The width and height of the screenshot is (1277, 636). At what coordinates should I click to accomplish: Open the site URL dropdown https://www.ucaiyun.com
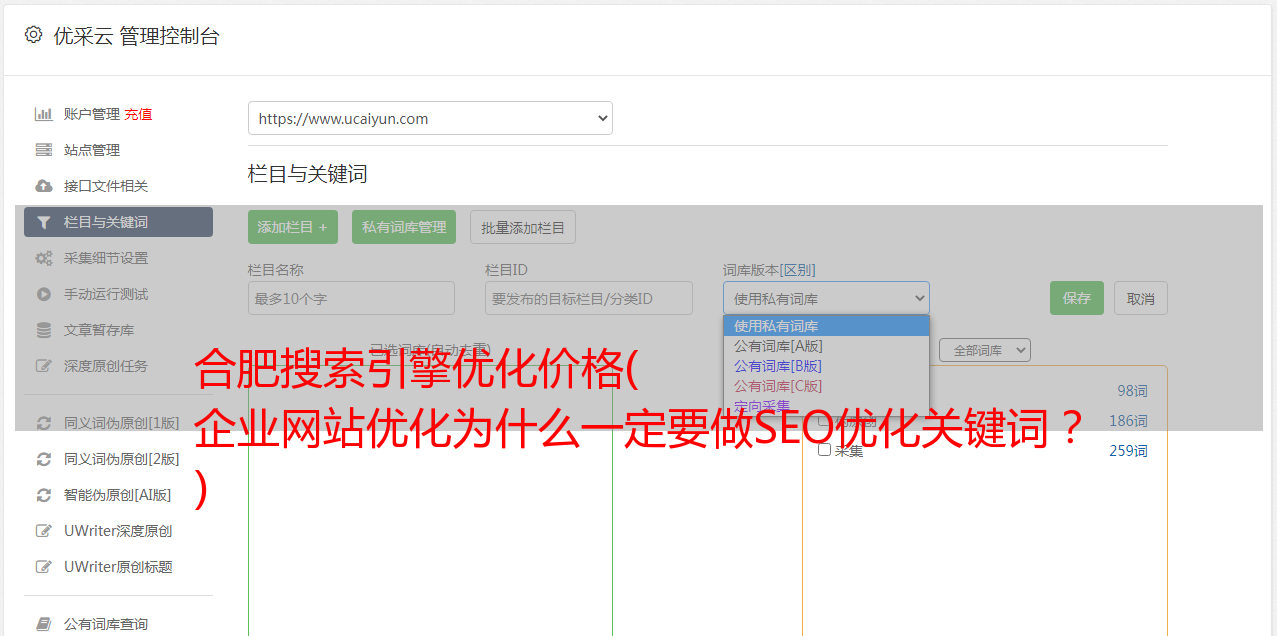point(430,118)
